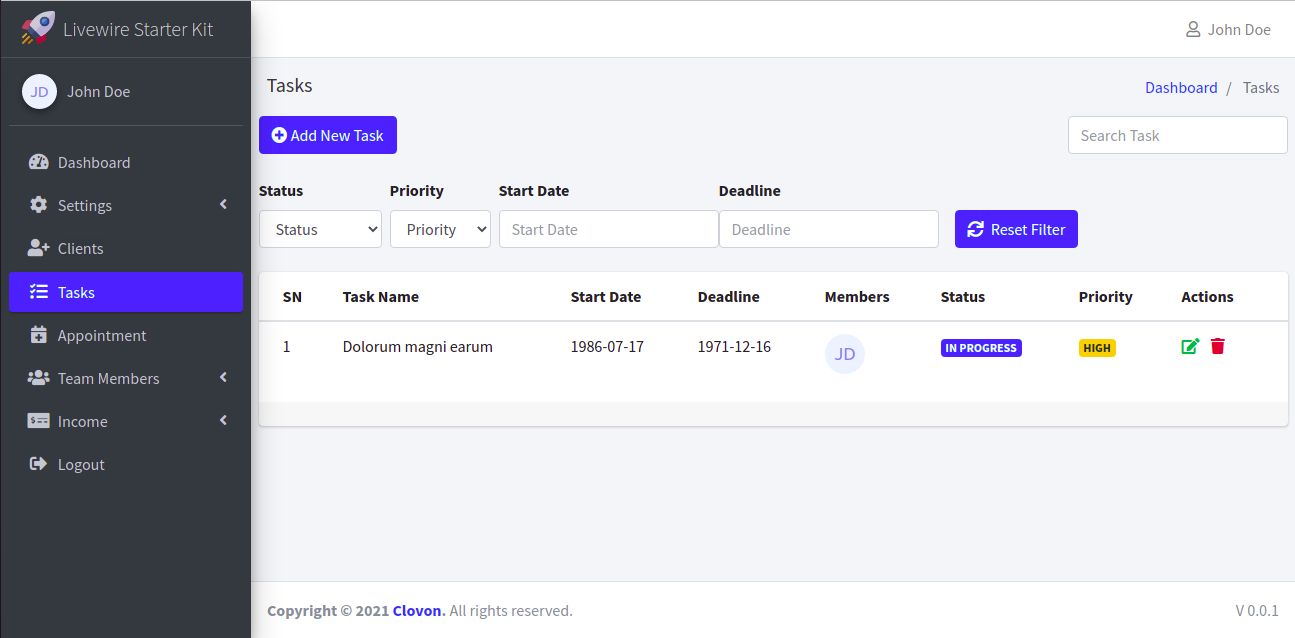Expand the Income submenu chevron
1295x638 pixels.
click(x=223, y=421)
